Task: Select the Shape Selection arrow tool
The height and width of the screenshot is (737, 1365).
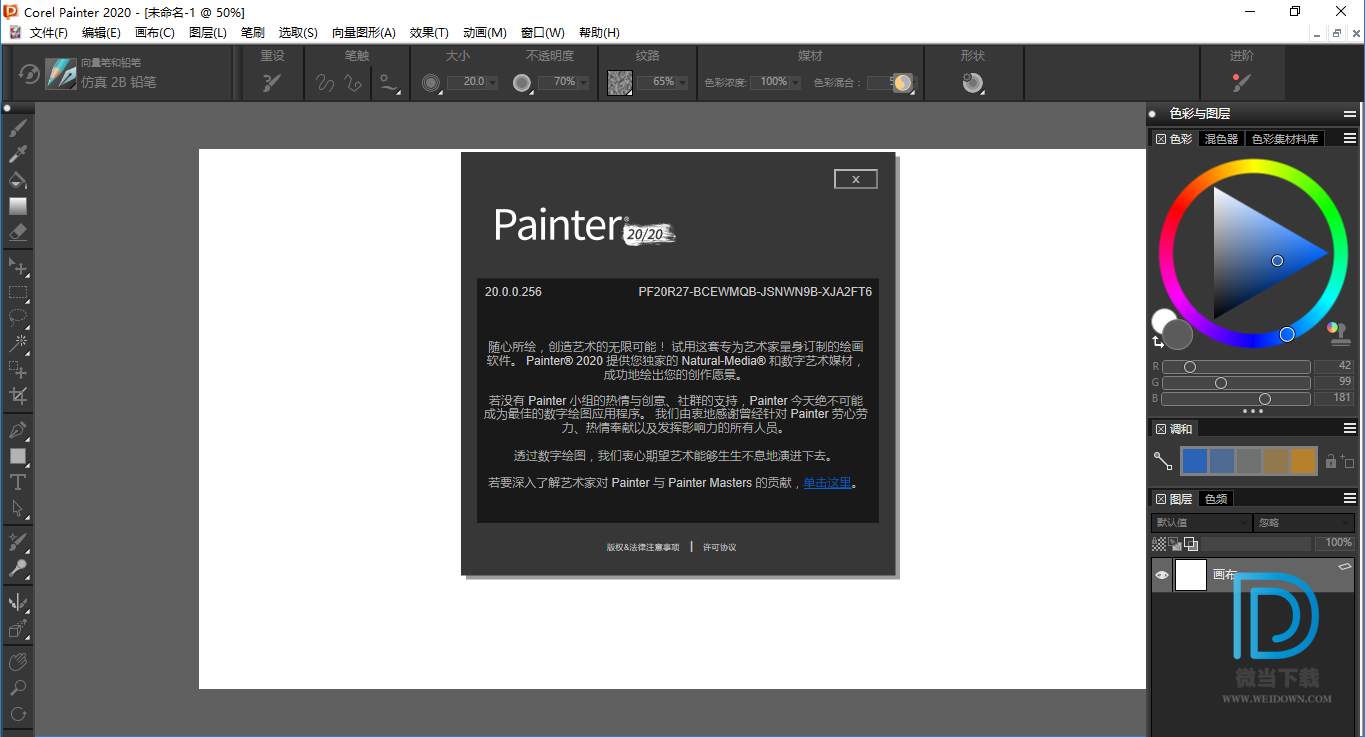Action: 18,508
